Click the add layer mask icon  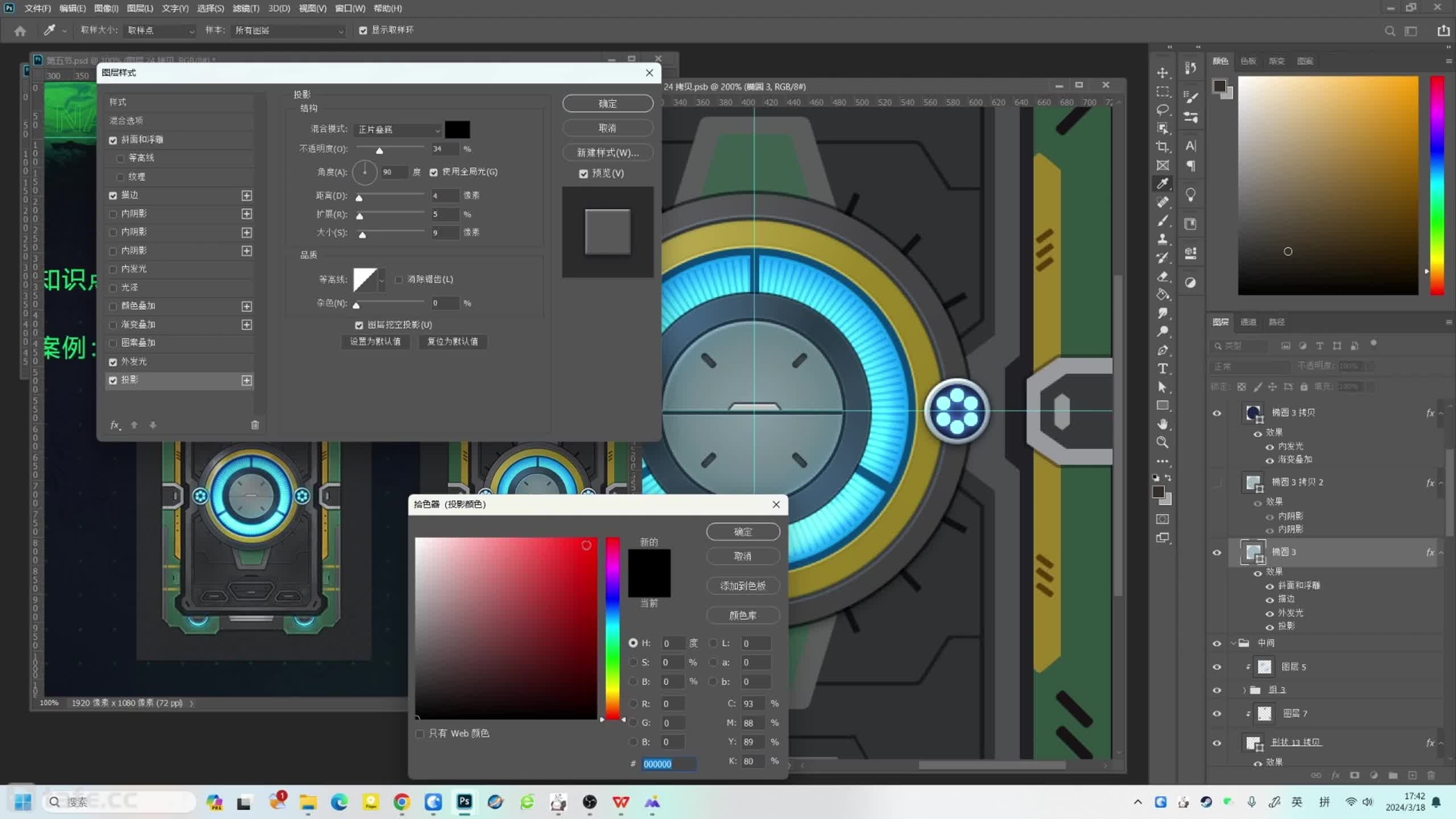(x=1355, y=775)
